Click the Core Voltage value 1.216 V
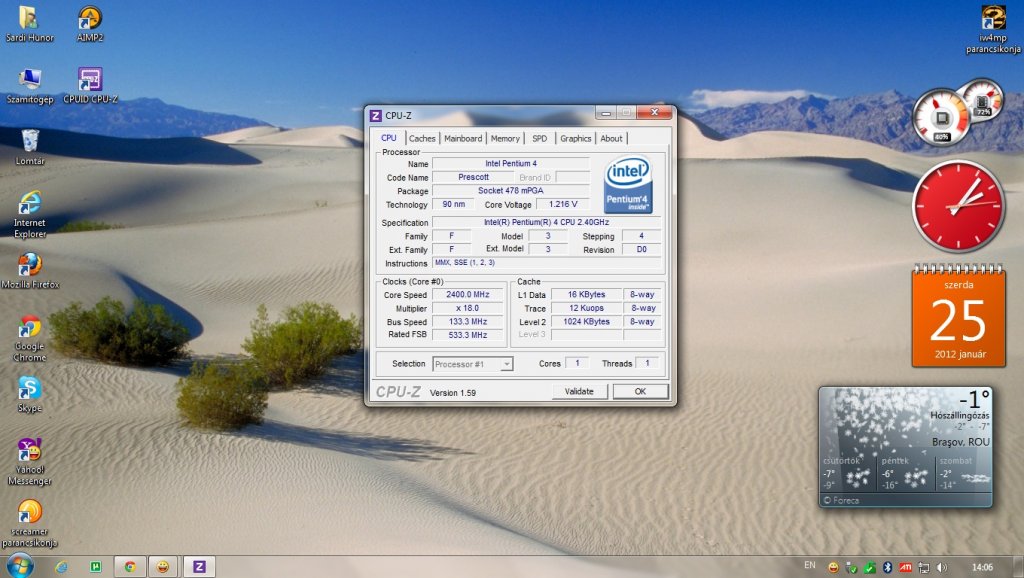This screenshot has height=578, width=1024. (x=563, y=204)
